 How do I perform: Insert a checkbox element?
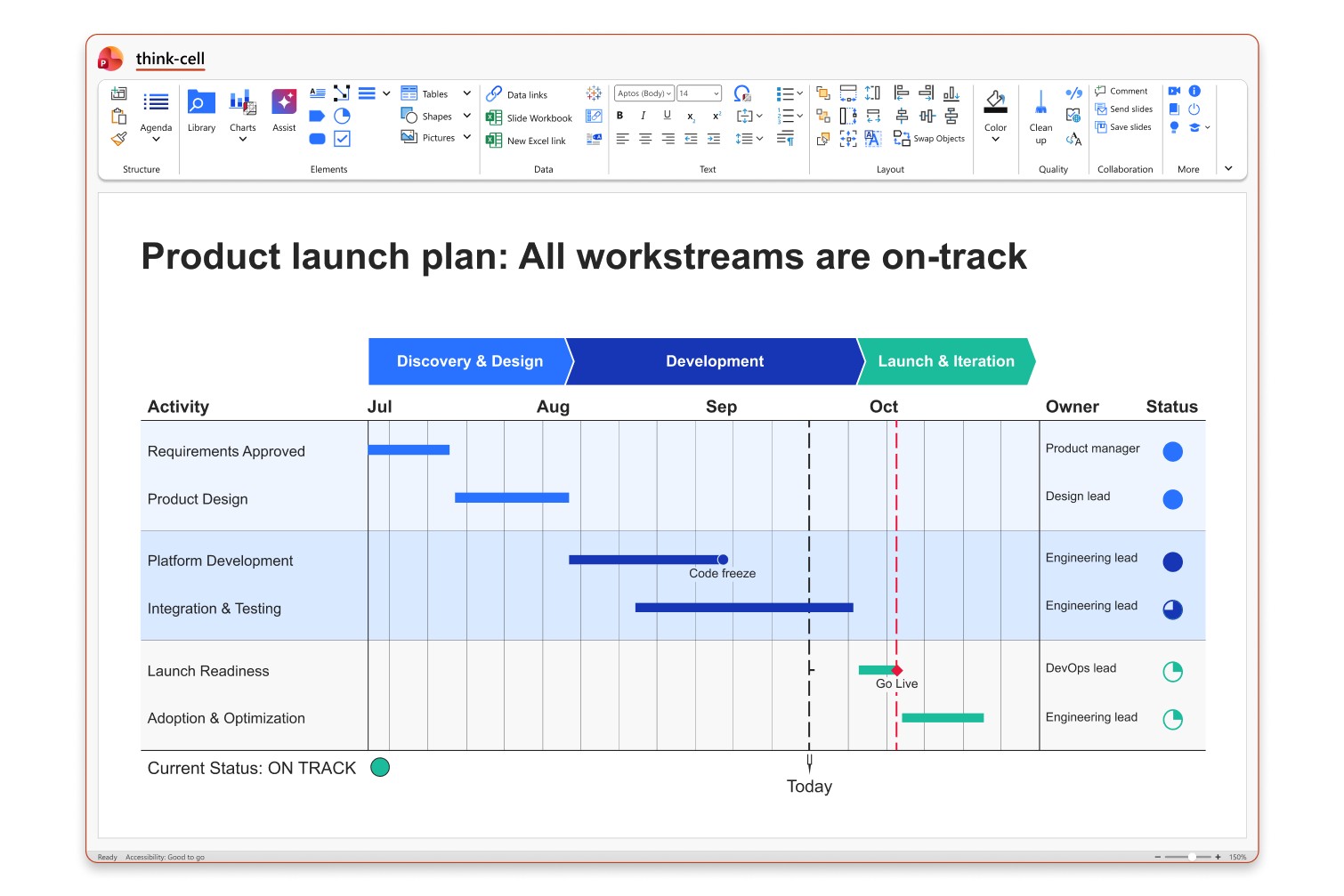(342, 139)
